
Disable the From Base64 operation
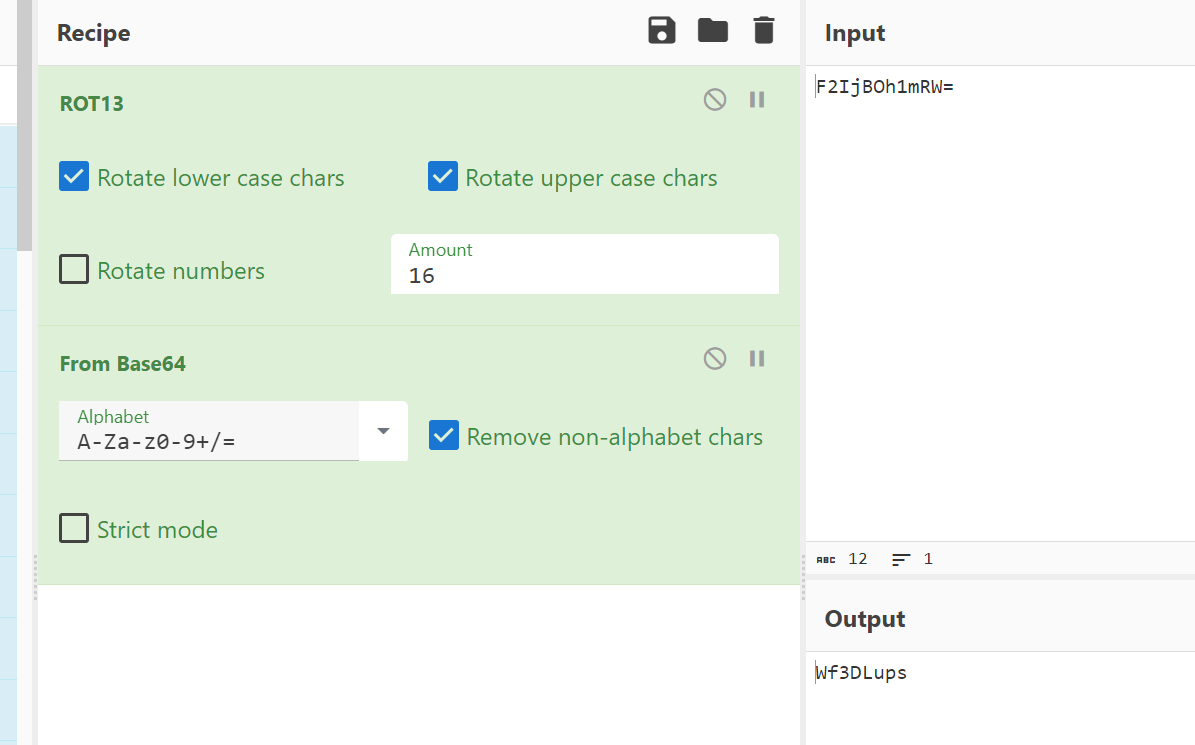coord(715,358)
